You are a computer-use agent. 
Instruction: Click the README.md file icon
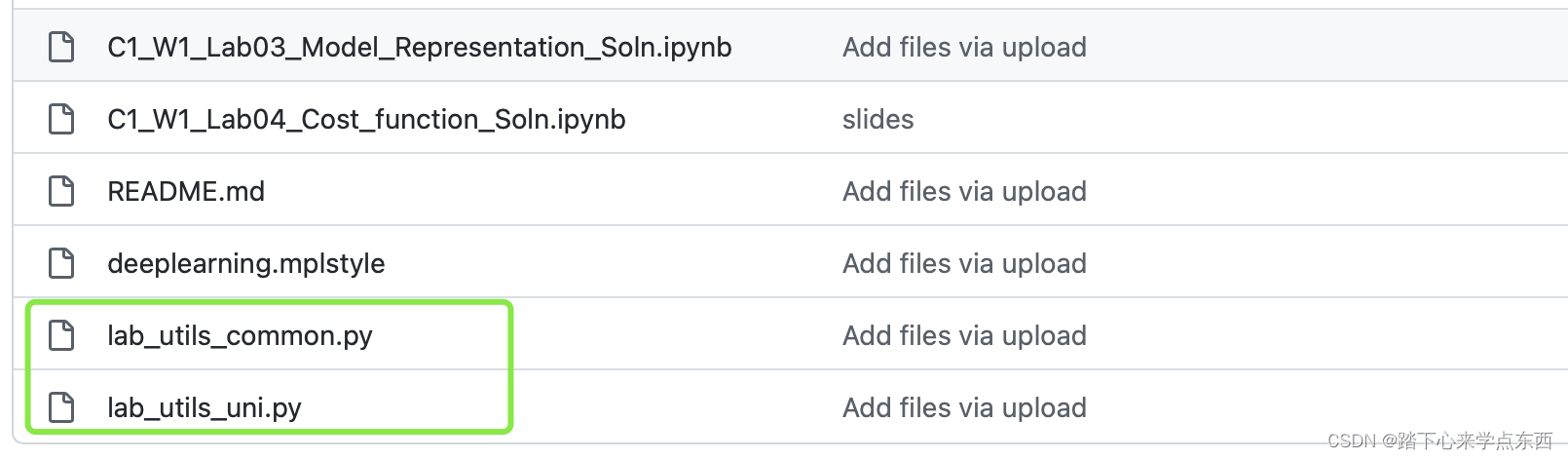coord(61,191)
